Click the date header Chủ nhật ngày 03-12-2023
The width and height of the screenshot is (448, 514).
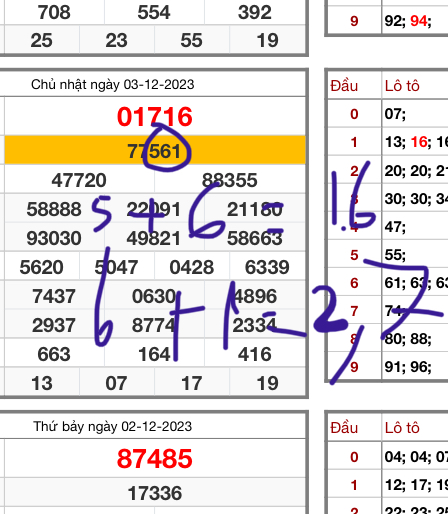coord(113,85)
